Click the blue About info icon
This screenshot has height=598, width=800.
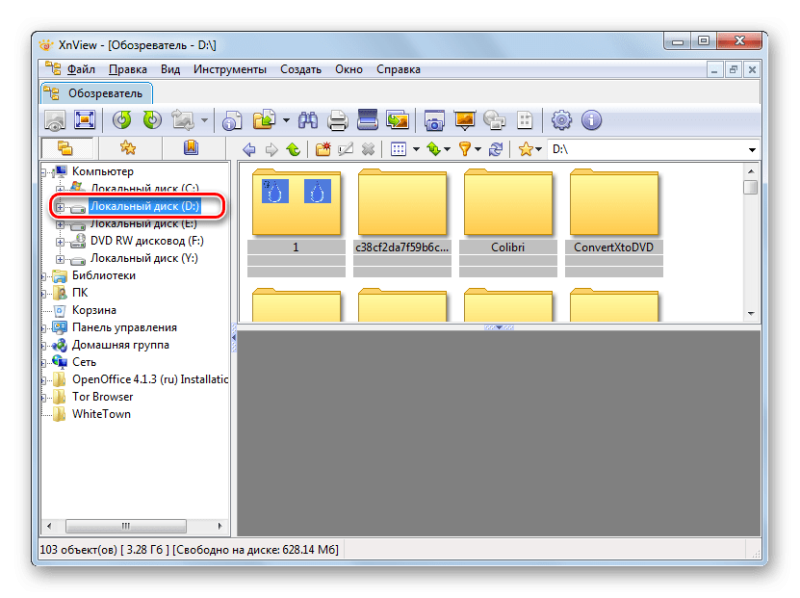click(x=591, y=121)
